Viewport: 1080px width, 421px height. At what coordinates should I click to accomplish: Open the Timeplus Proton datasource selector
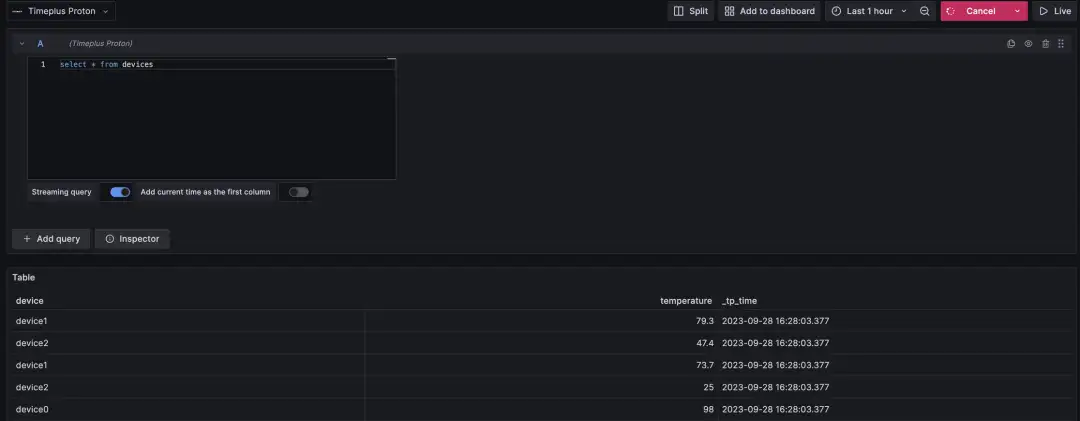point(61,11)
